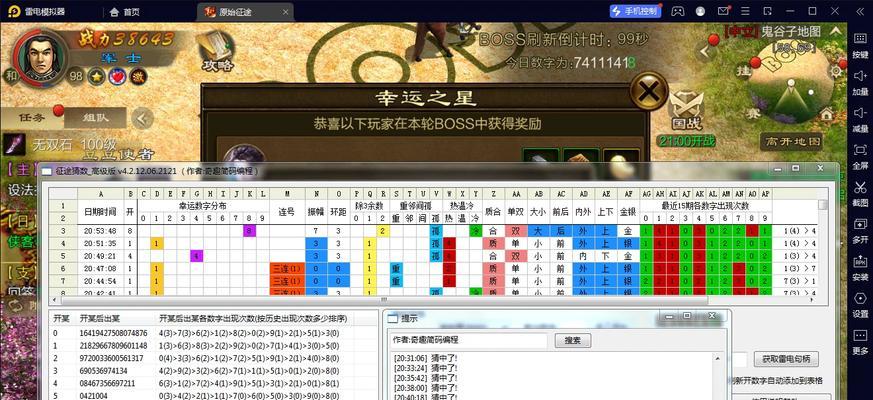Click the up arrow of 提示 log scrollbar
Image resolution: width=873 pixels, height=400 pixels.
[x=718, y=359]
